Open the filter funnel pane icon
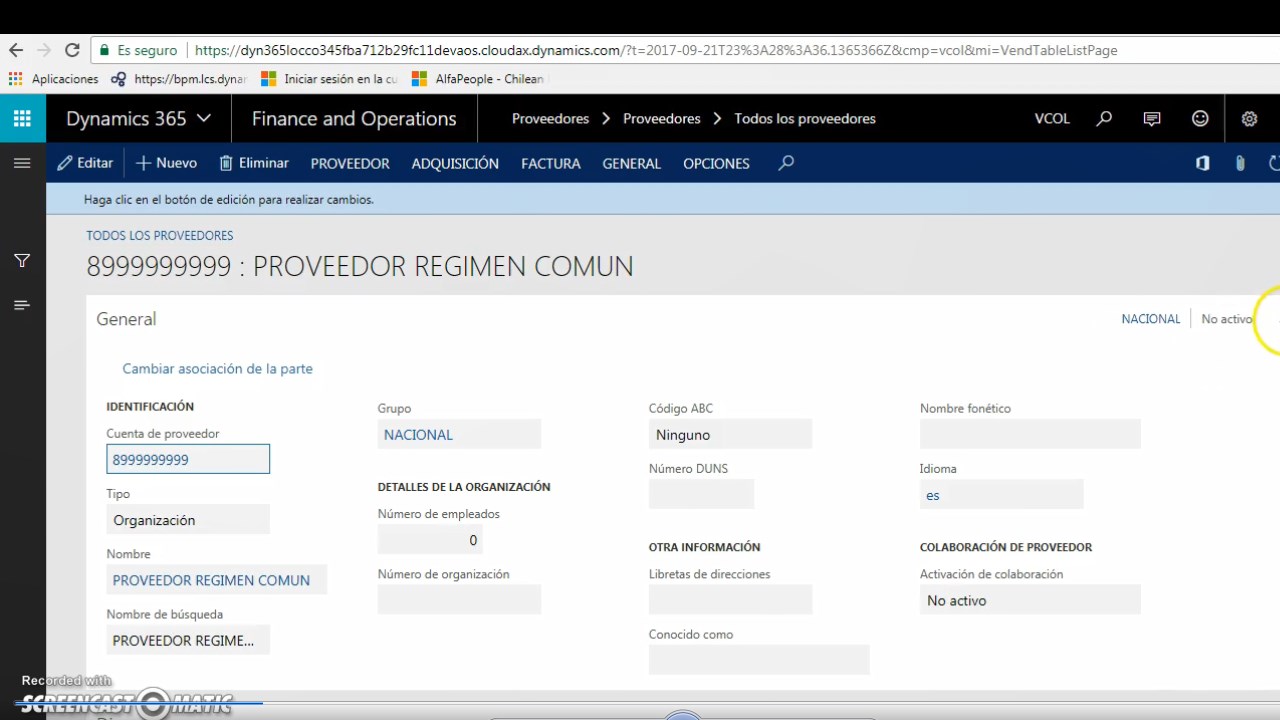Image resolution: width=1280 pixels, height=720 pixels. [x=22, y=260]
